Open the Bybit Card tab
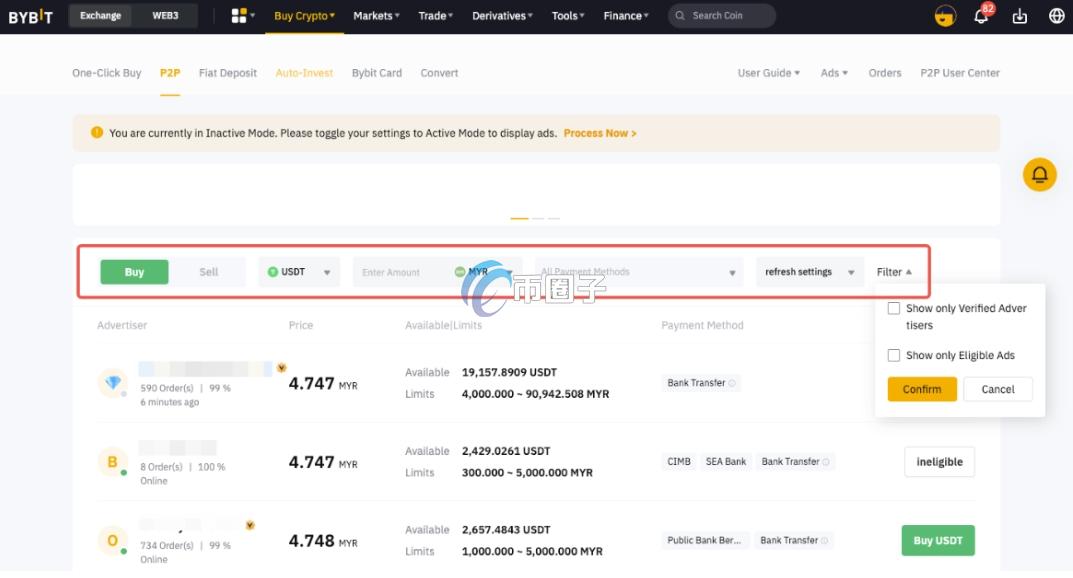Viewport: 1073px width, 578px height. [x=377, y=73]
